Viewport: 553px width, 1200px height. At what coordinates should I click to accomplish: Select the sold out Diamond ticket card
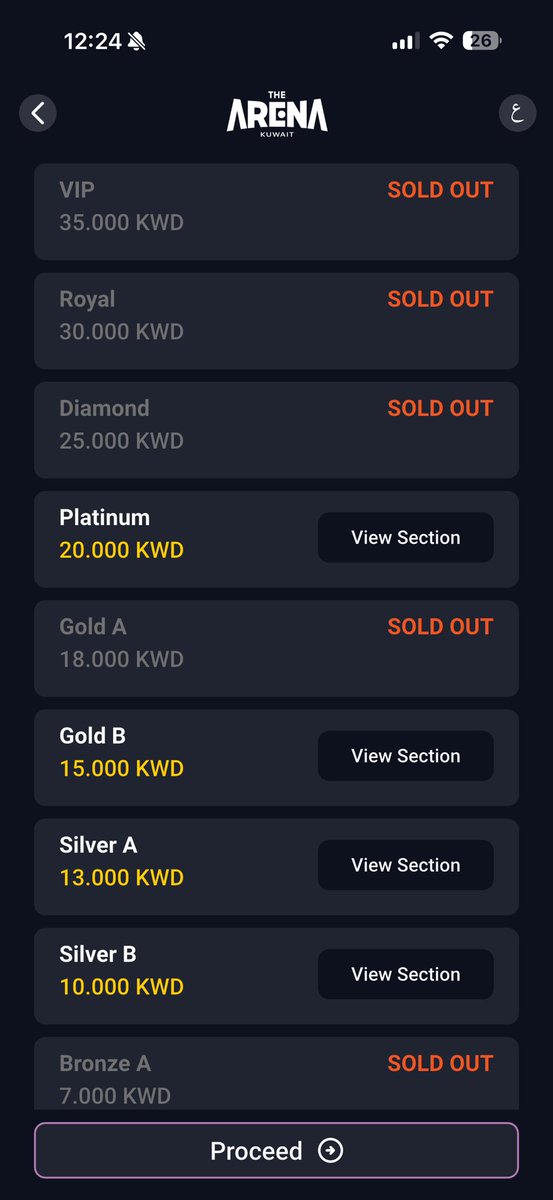pos(277,430)
